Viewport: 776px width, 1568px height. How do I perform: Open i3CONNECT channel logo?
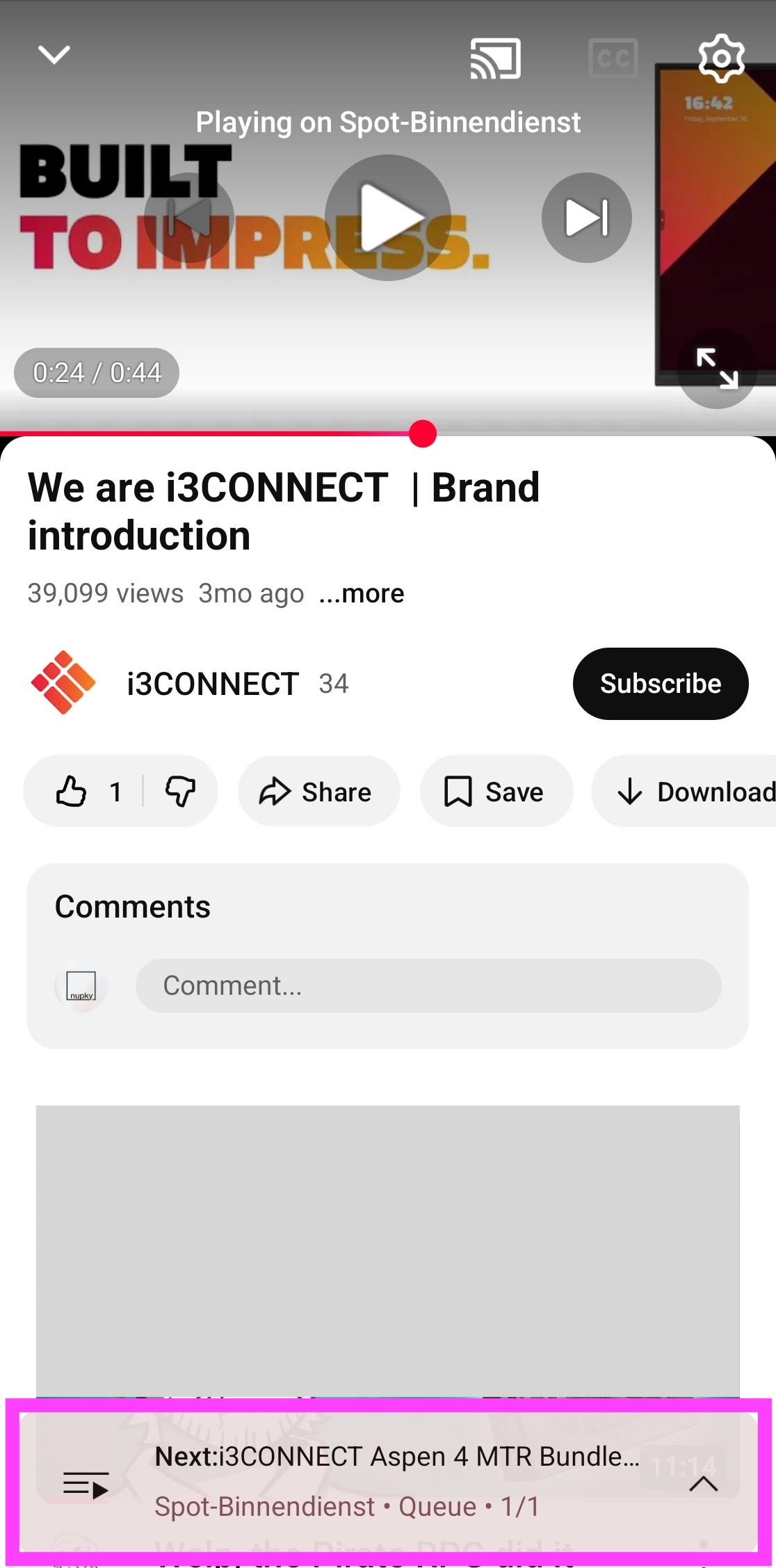coord(63,683)
